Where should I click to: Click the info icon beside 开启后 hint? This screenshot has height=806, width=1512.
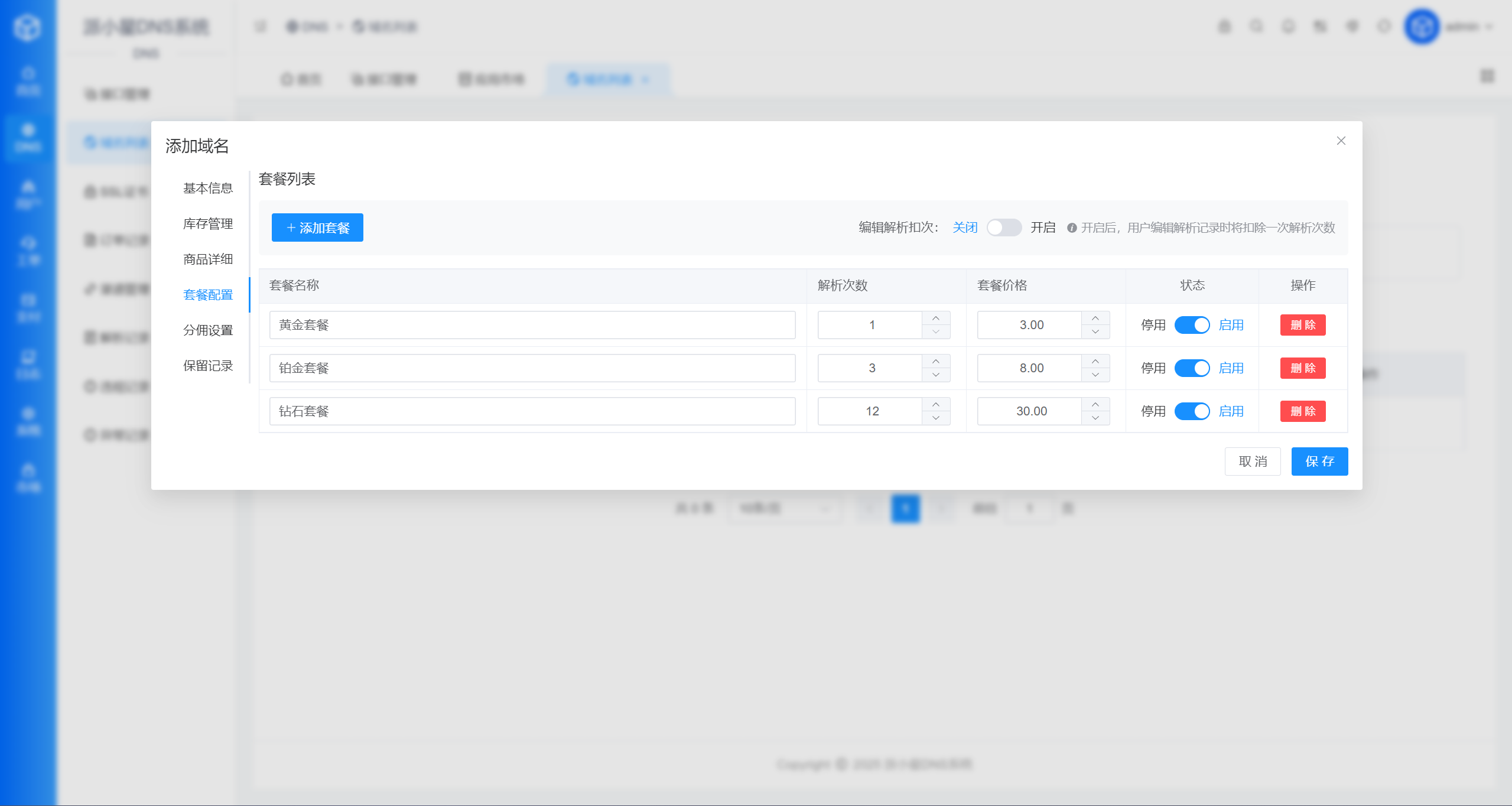click(1071, 228)
